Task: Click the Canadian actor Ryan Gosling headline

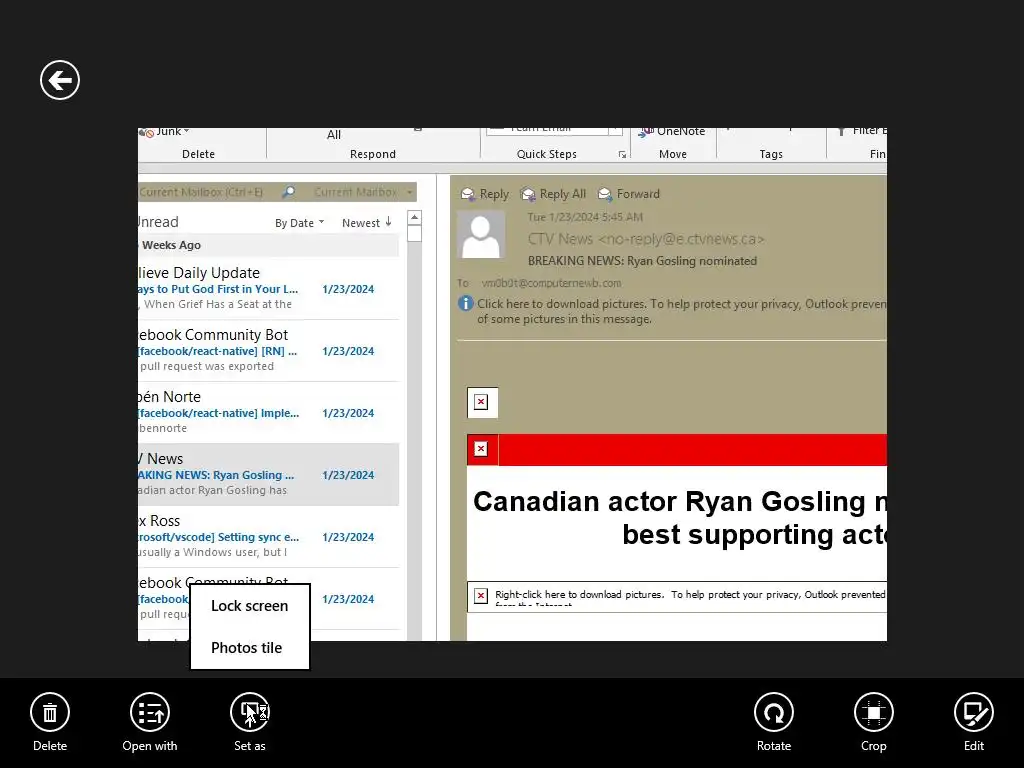Action: [x=679, y=518]
